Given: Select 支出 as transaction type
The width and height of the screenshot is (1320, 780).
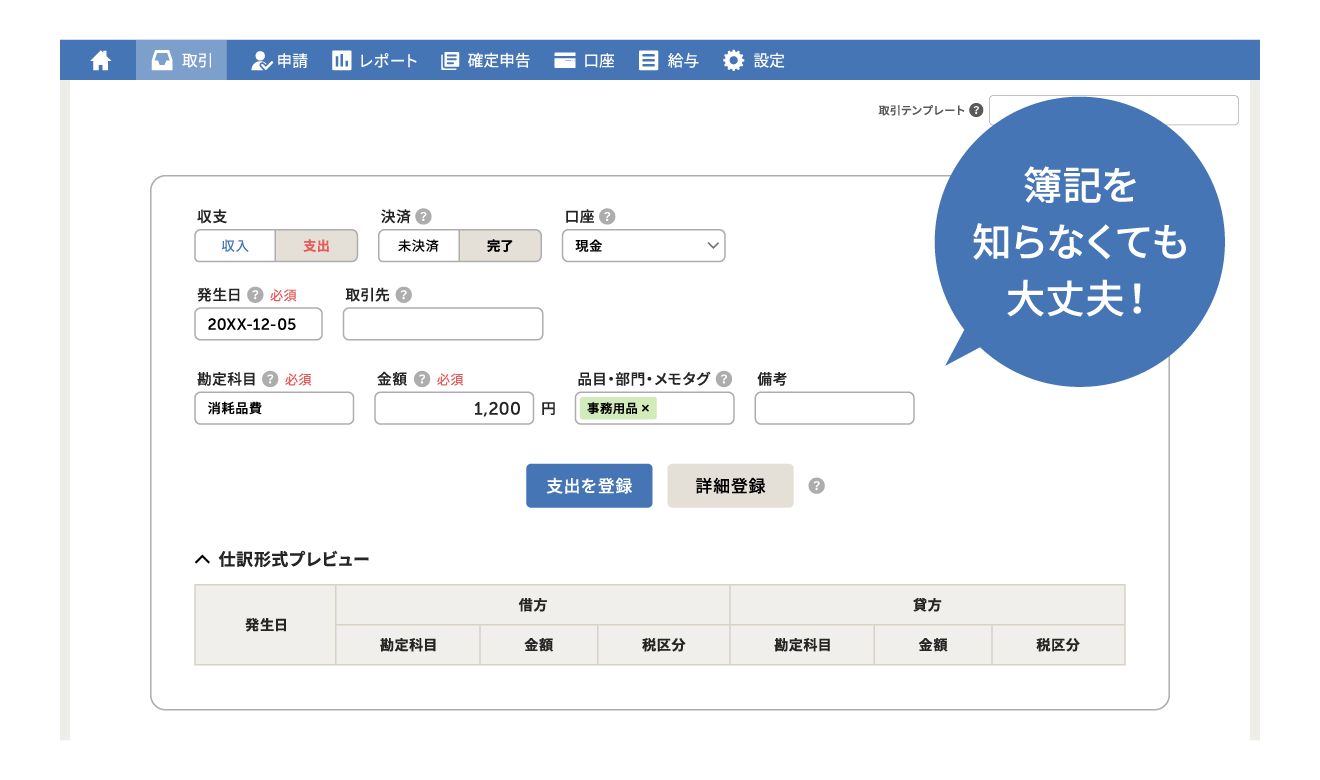Looking at the screenshot, I should tap(316, 246).
